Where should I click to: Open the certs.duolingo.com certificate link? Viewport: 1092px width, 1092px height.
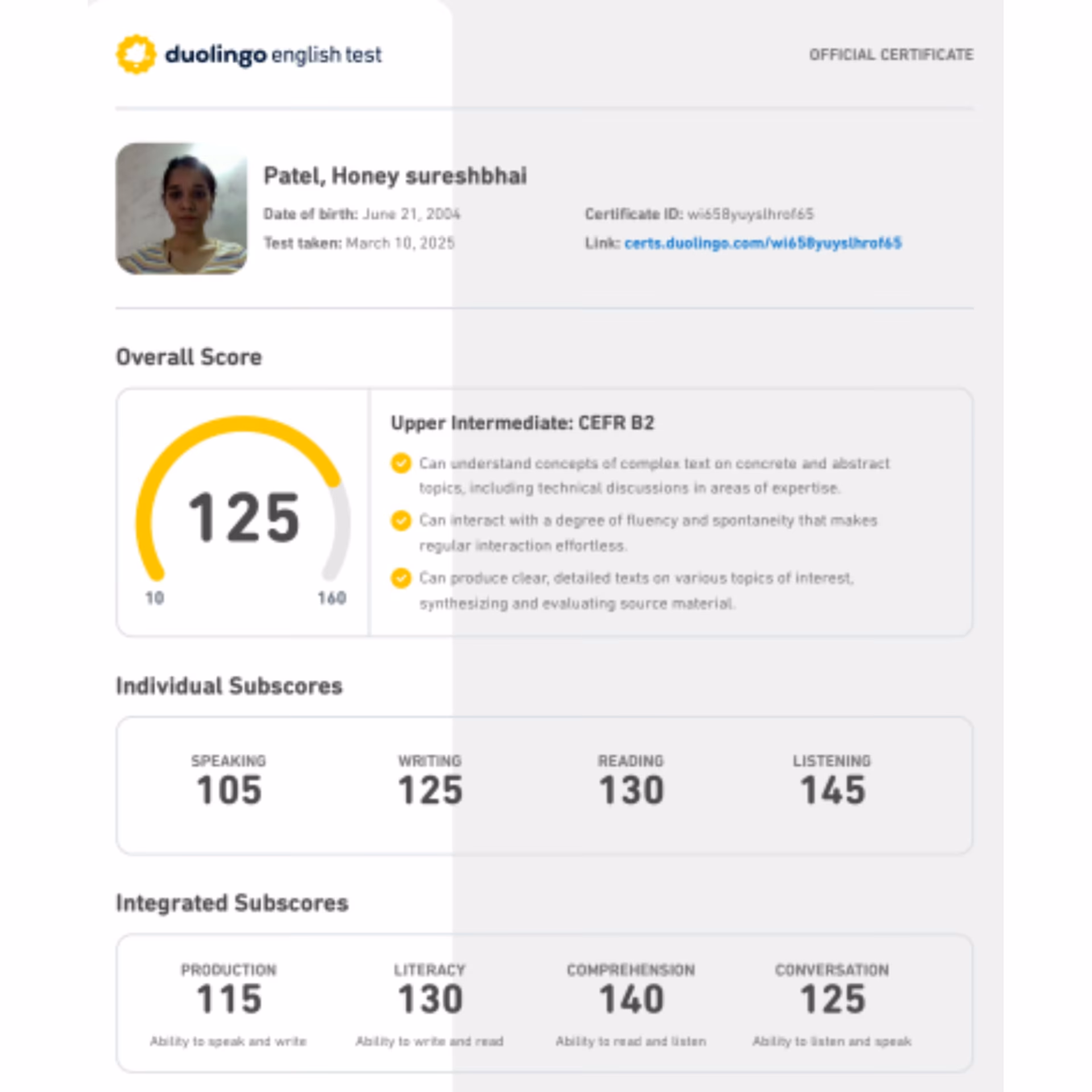pyautogui.click(x=763, y=243)
